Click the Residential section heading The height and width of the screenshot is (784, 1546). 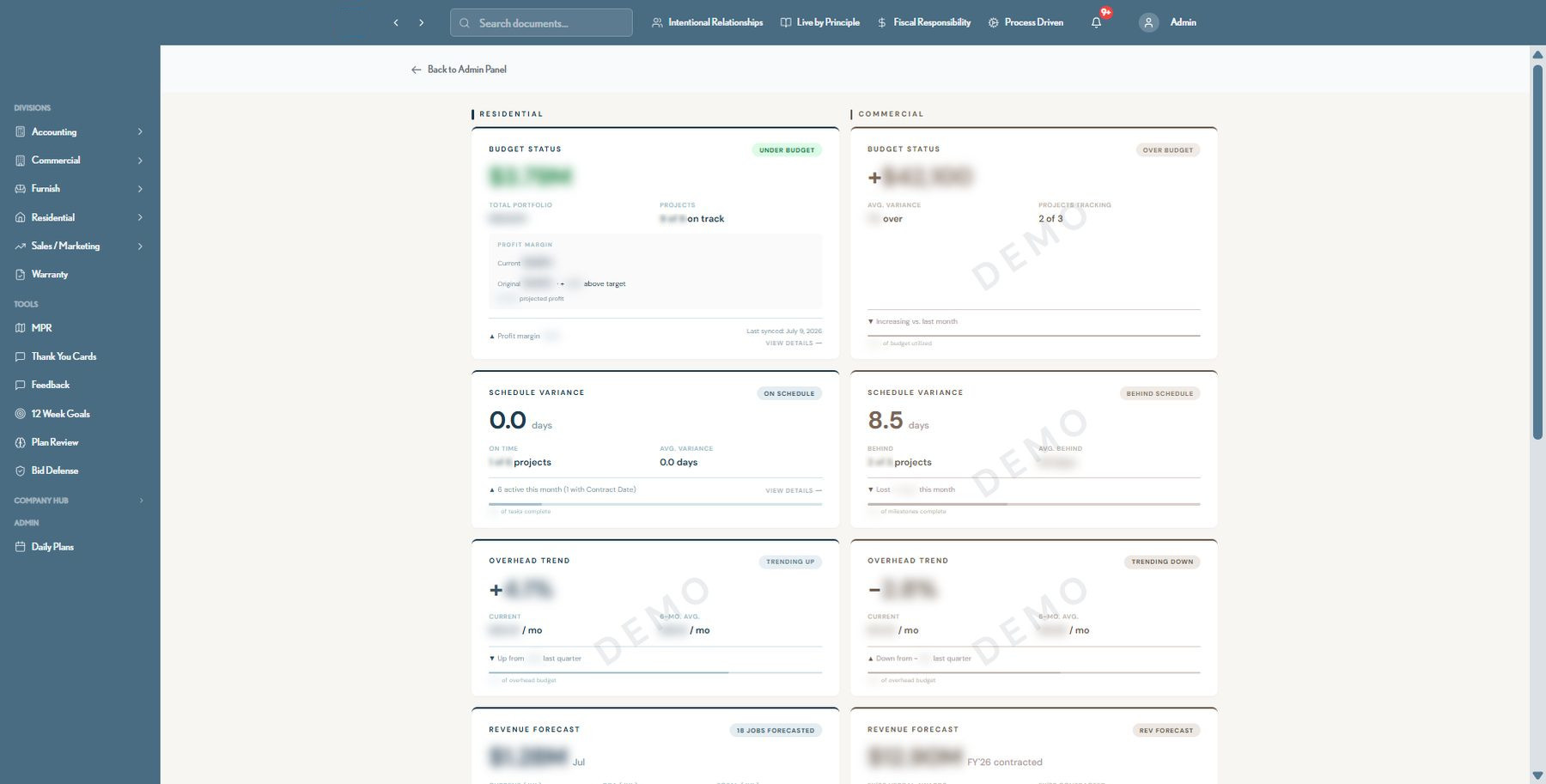pyautogui.click(x=511, y=114)
